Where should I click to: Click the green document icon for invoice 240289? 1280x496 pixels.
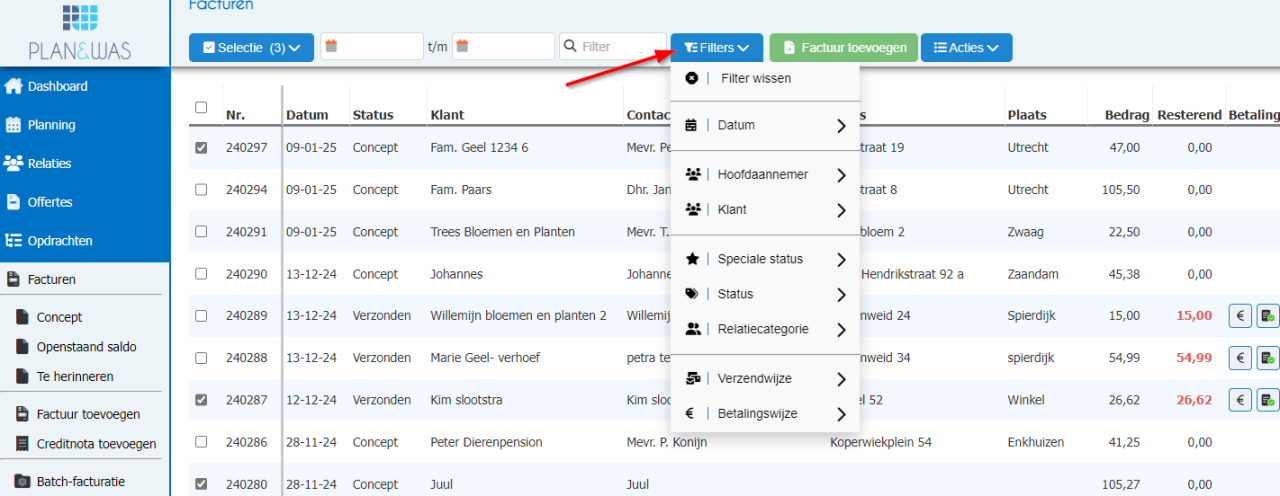click(1267, 316)
